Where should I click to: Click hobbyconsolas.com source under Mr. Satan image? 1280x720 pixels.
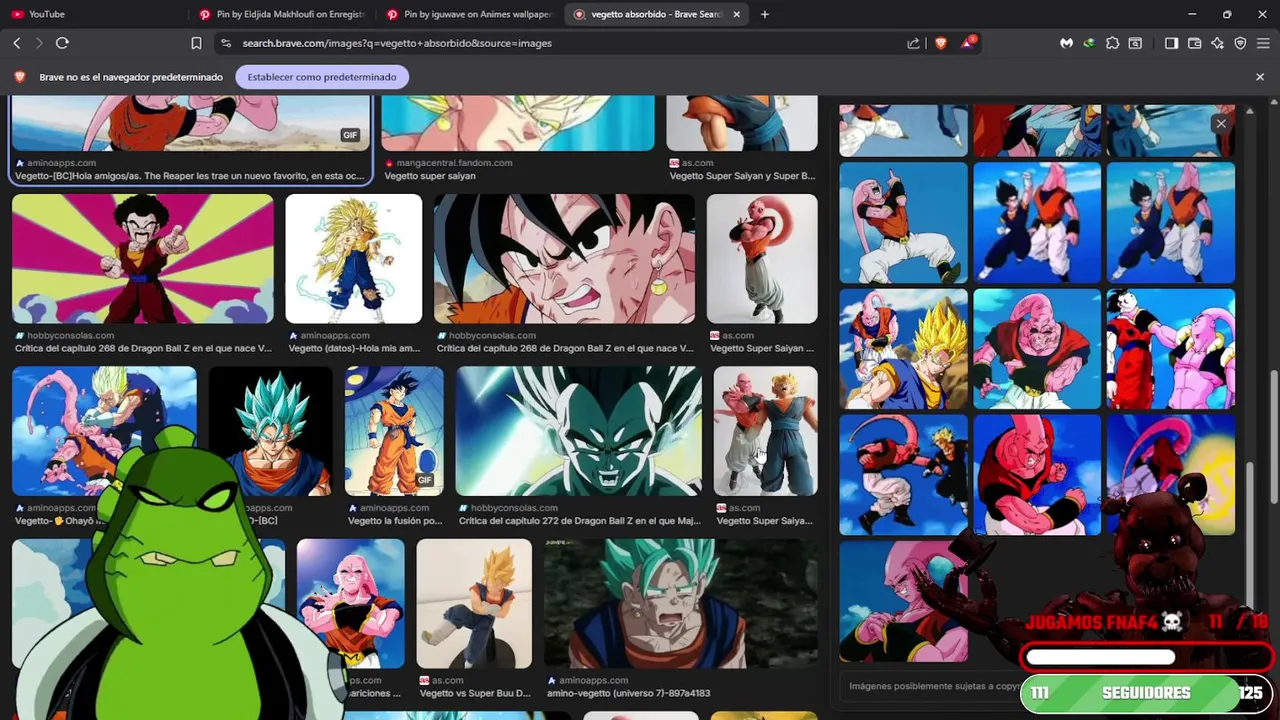point(70,336)
